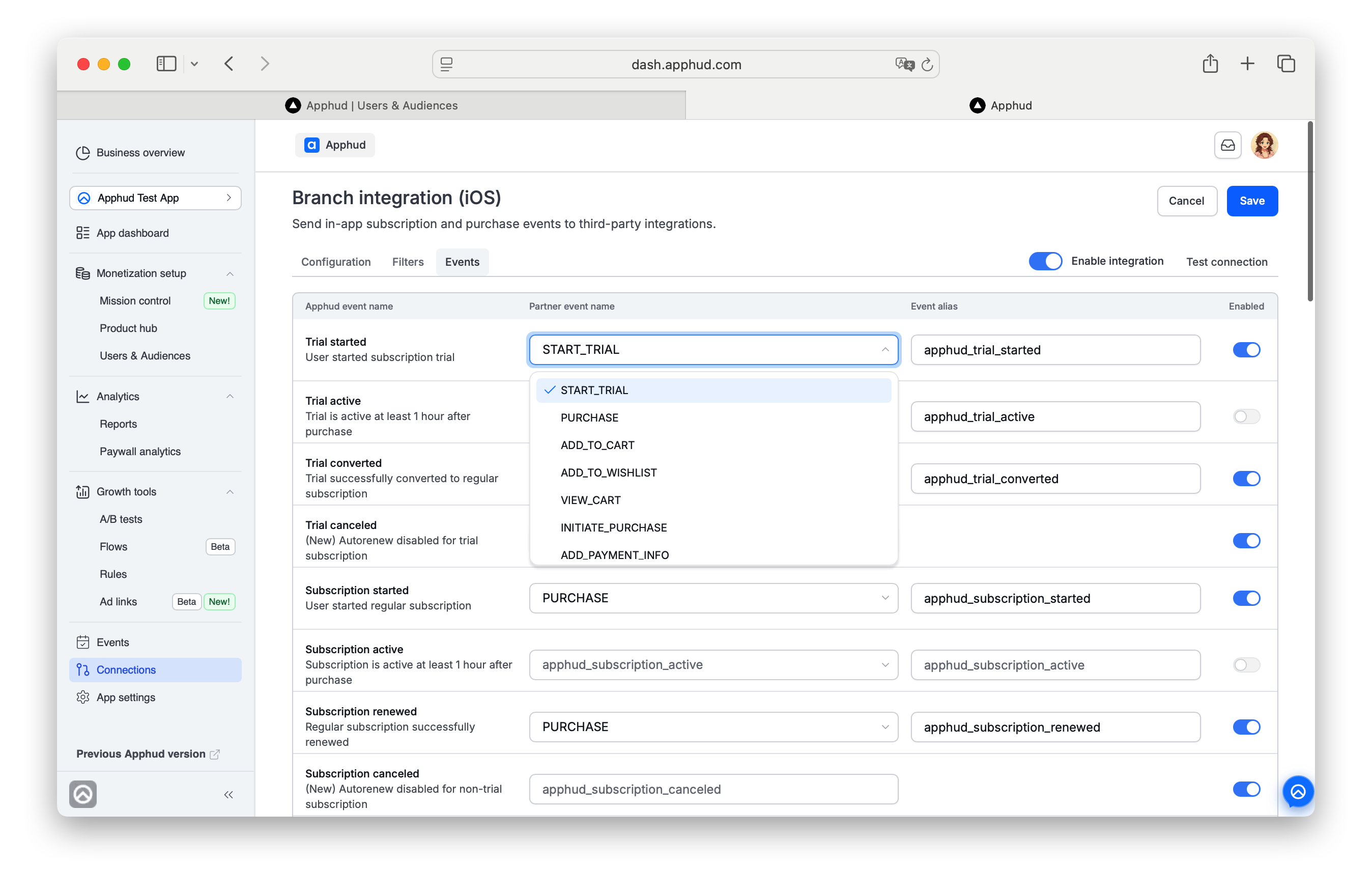Edit the apphud_subscription_canceled partner field
The image size is (1372, 893).
coord(713,789)
